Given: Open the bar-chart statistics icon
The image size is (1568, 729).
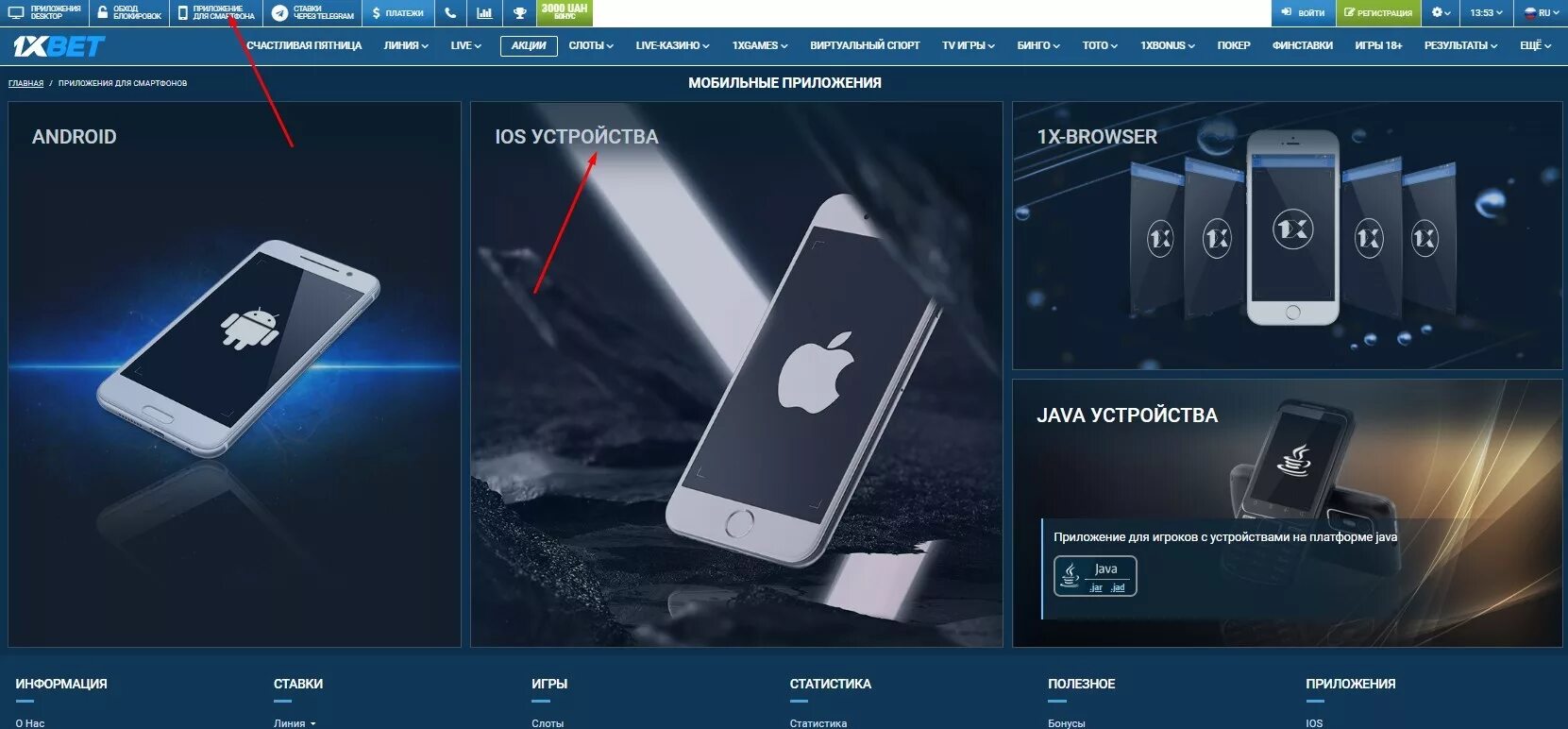Looking at the screenshot, I should click(484, 13).
